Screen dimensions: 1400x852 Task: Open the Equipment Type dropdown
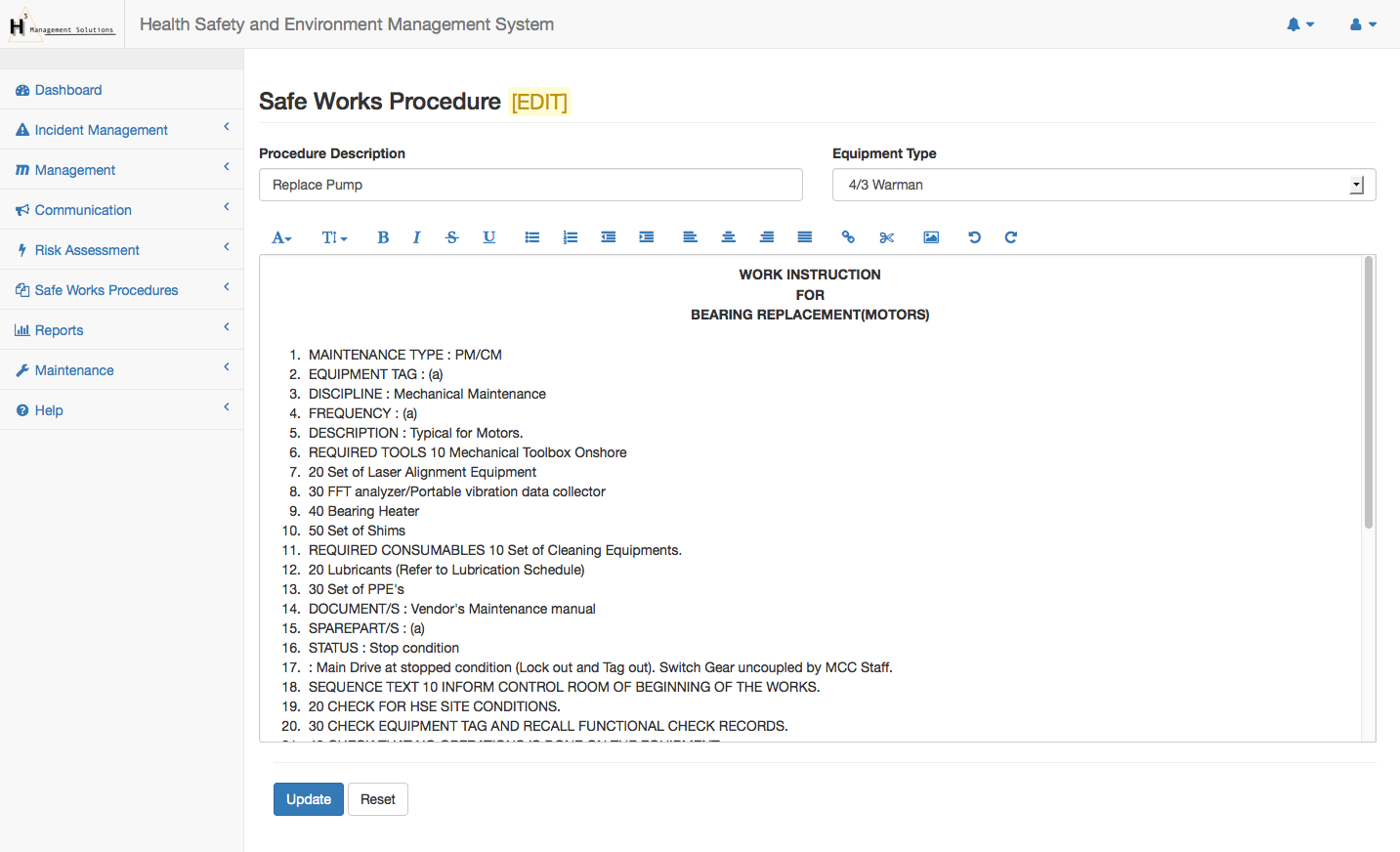(x=1103, y=185)
